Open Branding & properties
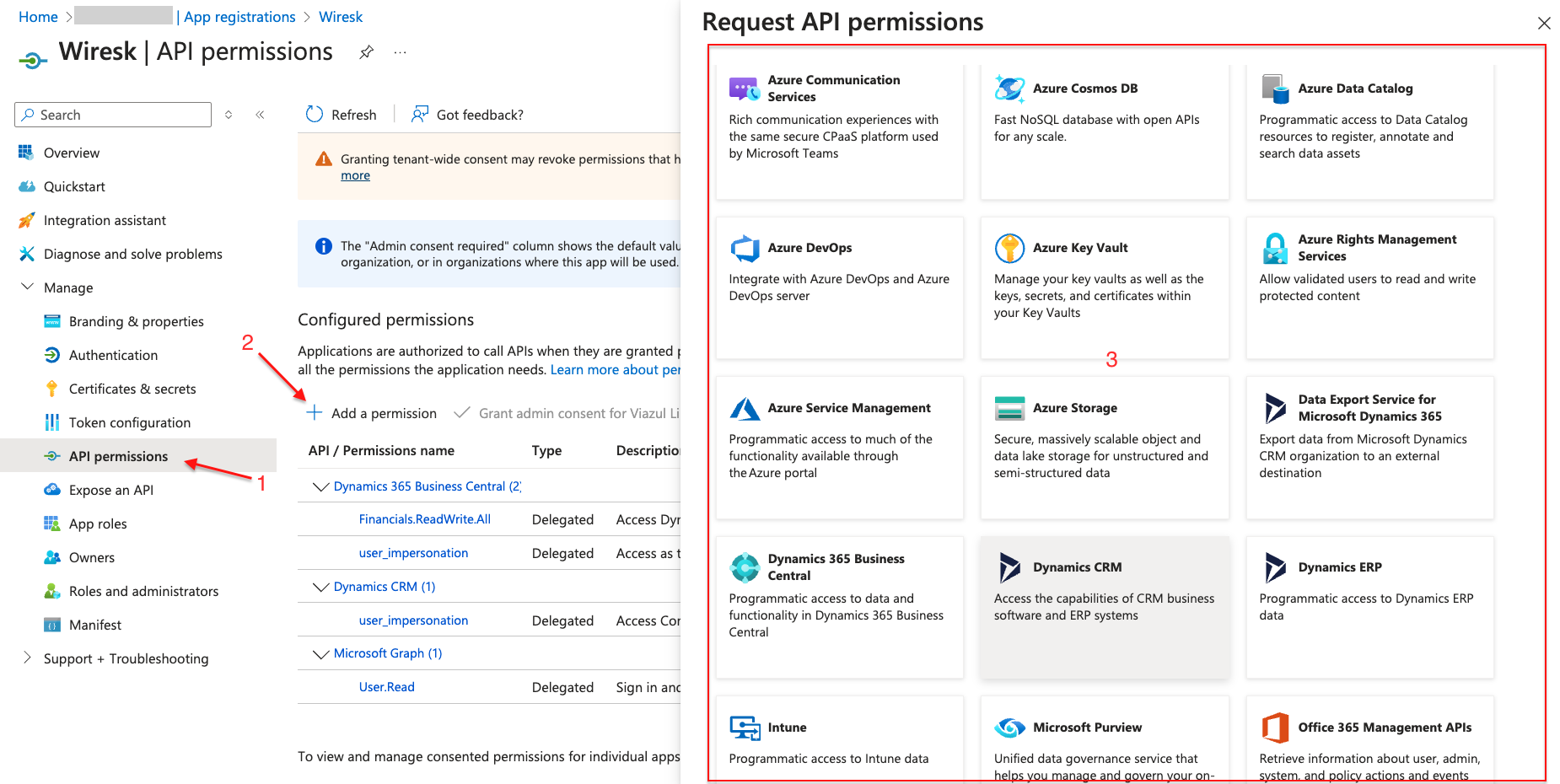1560x784 pixels. point(137,321)
